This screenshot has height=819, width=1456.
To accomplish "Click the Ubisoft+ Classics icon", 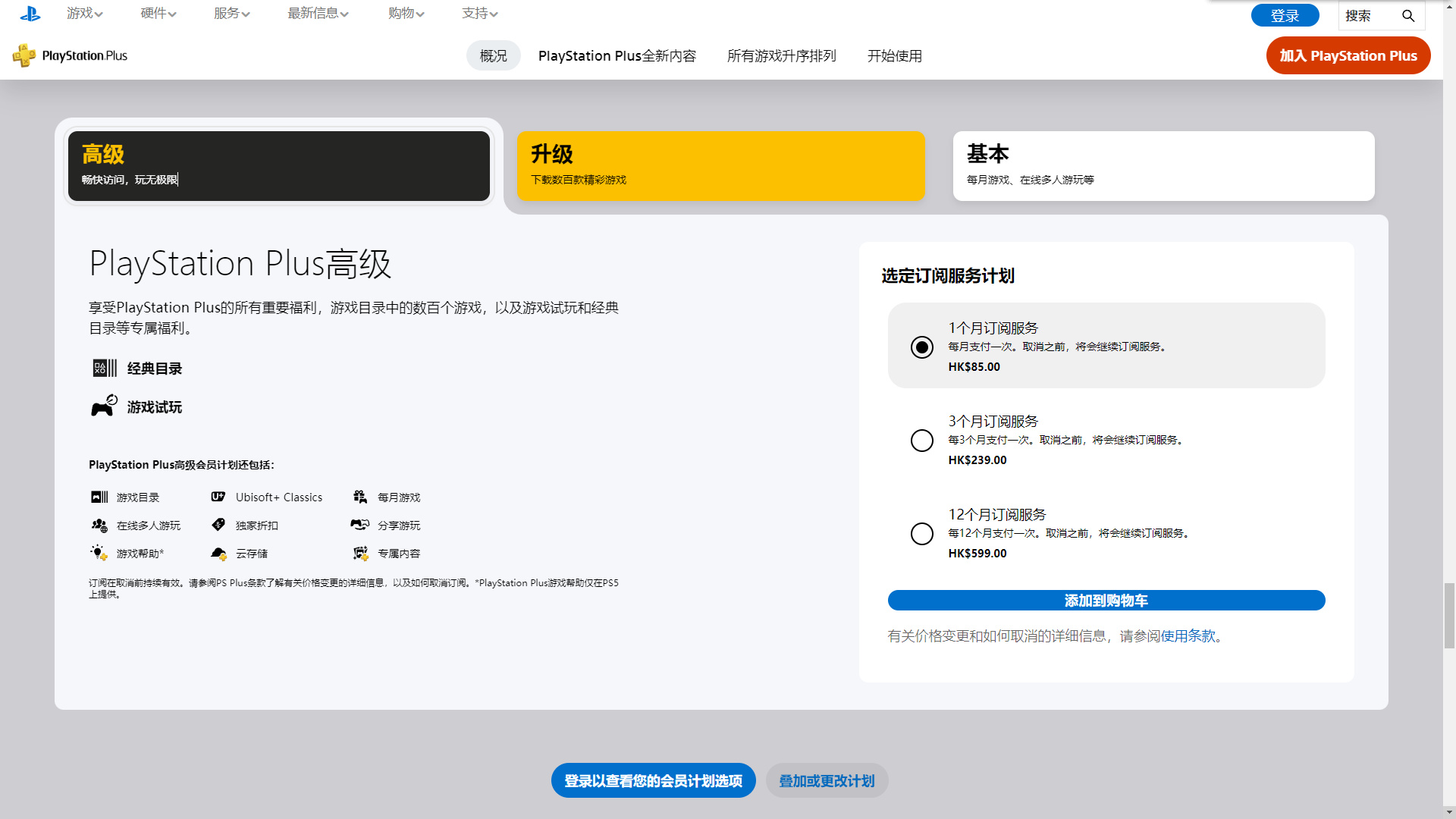I will click(218, 497).
